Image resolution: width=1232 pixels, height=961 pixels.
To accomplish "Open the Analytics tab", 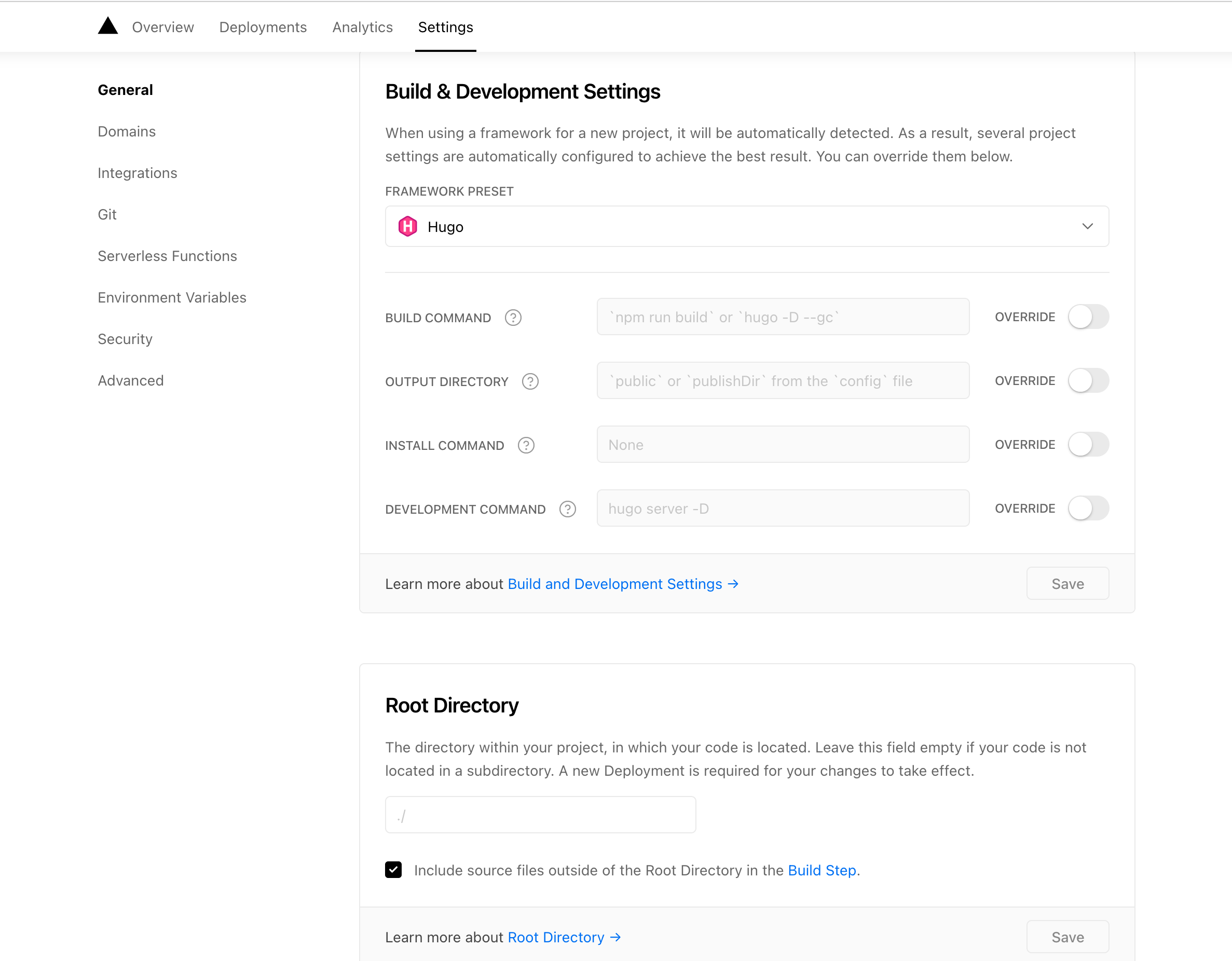I will tap(362, 26).
